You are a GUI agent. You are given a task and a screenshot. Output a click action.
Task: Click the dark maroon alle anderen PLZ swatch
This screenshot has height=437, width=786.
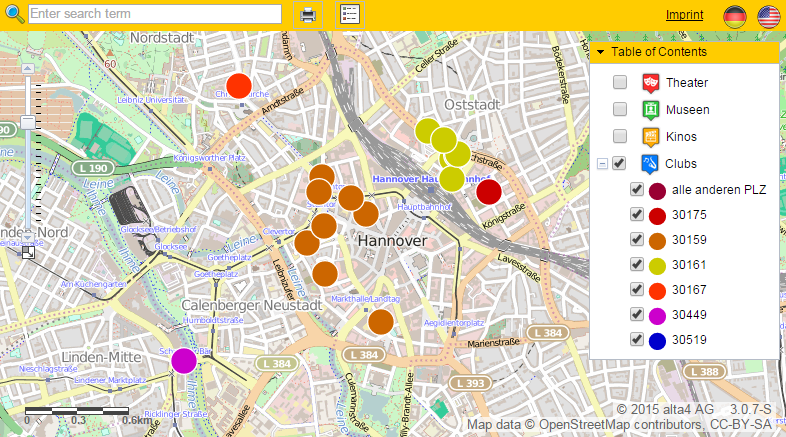click(657, 191)
